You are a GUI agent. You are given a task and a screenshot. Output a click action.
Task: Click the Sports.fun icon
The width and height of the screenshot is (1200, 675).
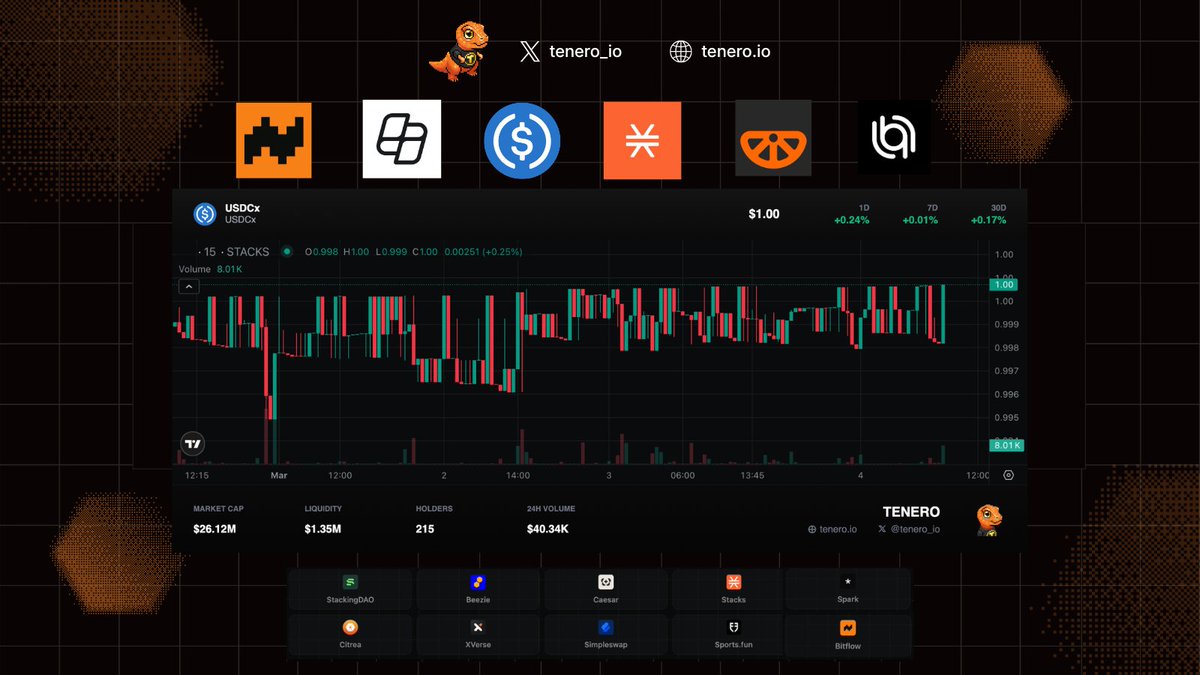pyautogui.click(x=733, y=627)
